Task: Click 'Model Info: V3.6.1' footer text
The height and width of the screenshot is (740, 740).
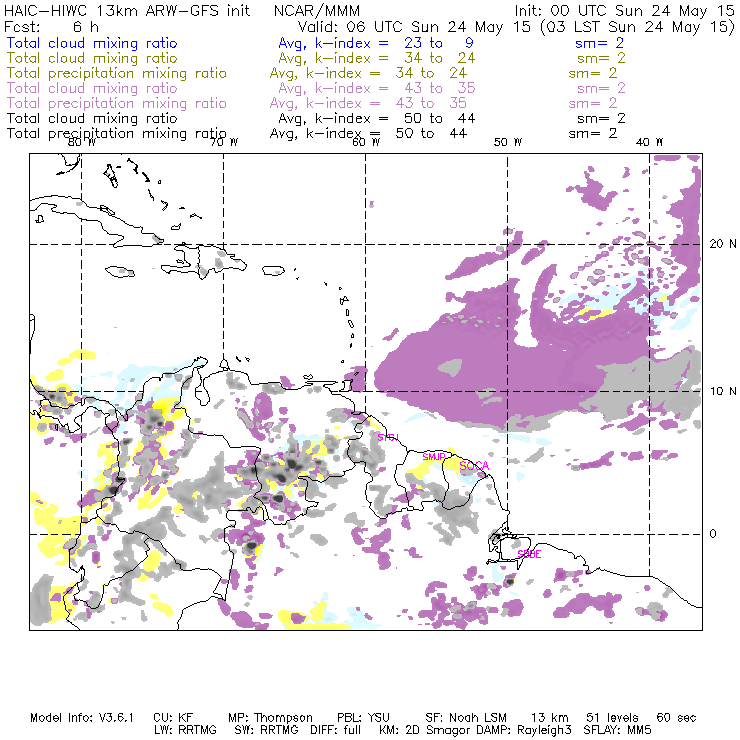Action: click(x=82, y=718)
